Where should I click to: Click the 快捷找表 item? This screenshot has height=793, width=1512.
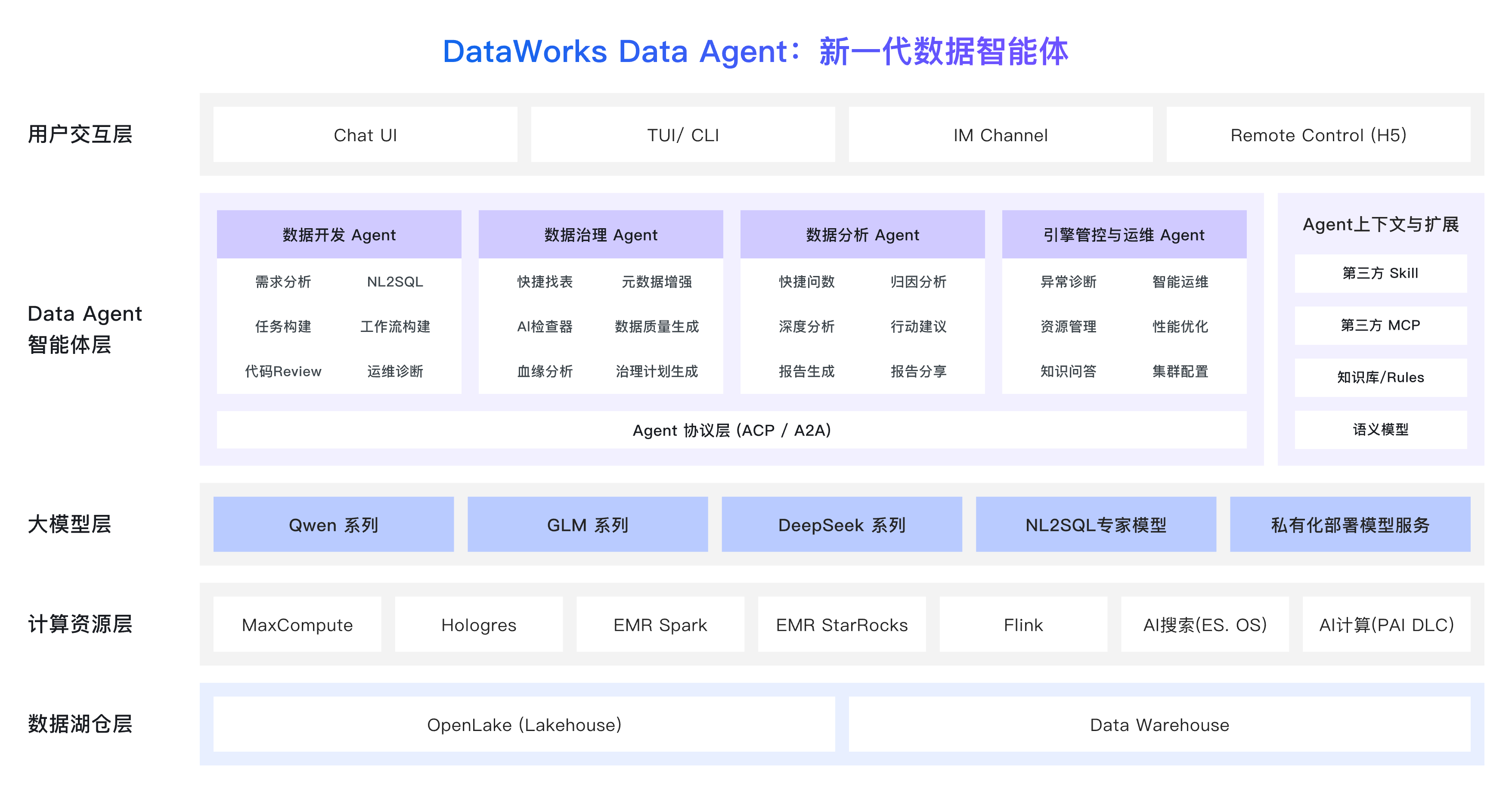(x=545, y=282)
